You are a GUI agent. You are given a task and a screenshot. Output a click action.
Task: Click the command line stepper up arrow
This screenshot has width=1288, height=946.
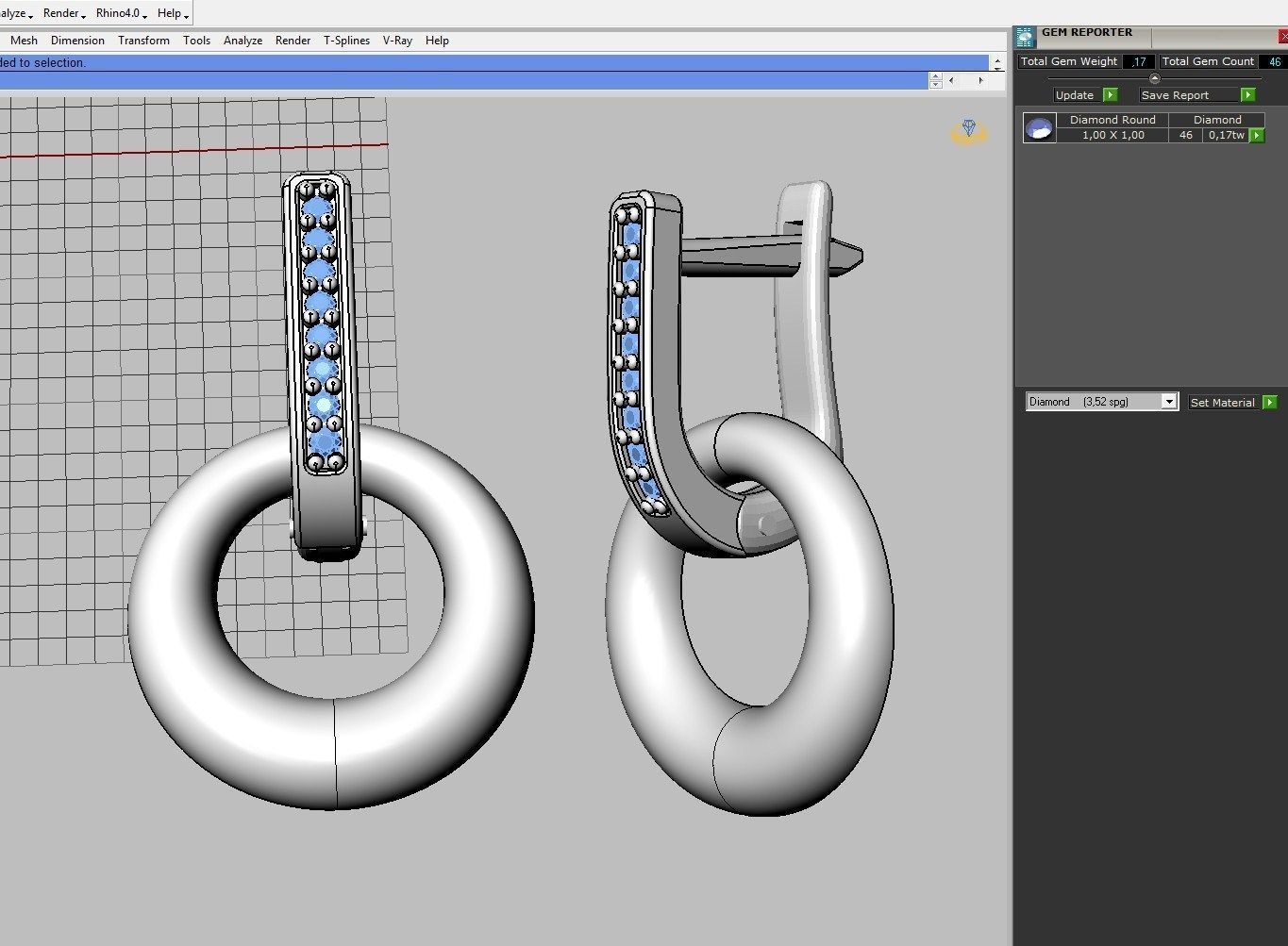(935, 76)
